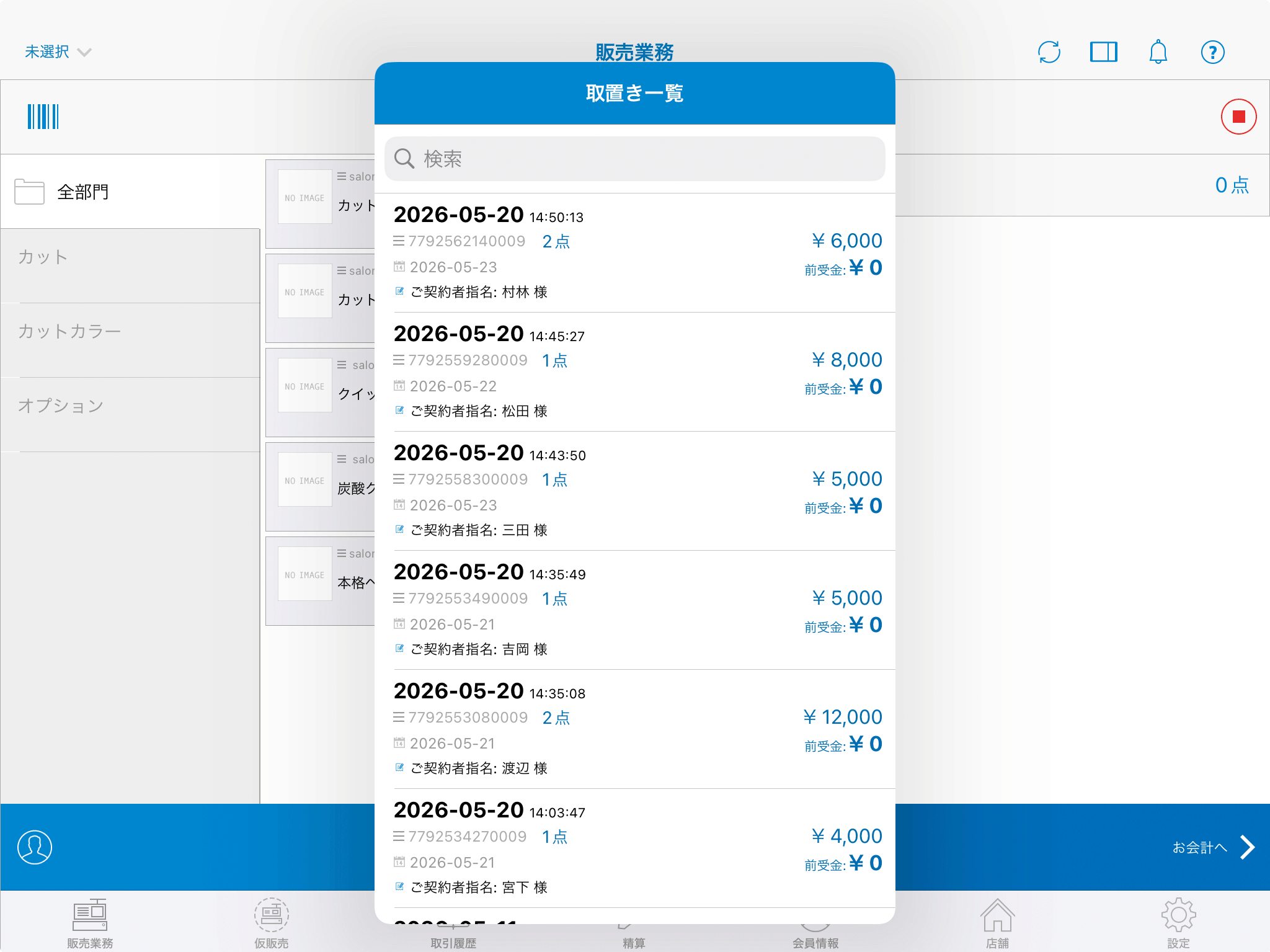Click calendar icon beside 2026-05-22
The height and width of the screenshot is (952, 1270).
click(399, 386)
